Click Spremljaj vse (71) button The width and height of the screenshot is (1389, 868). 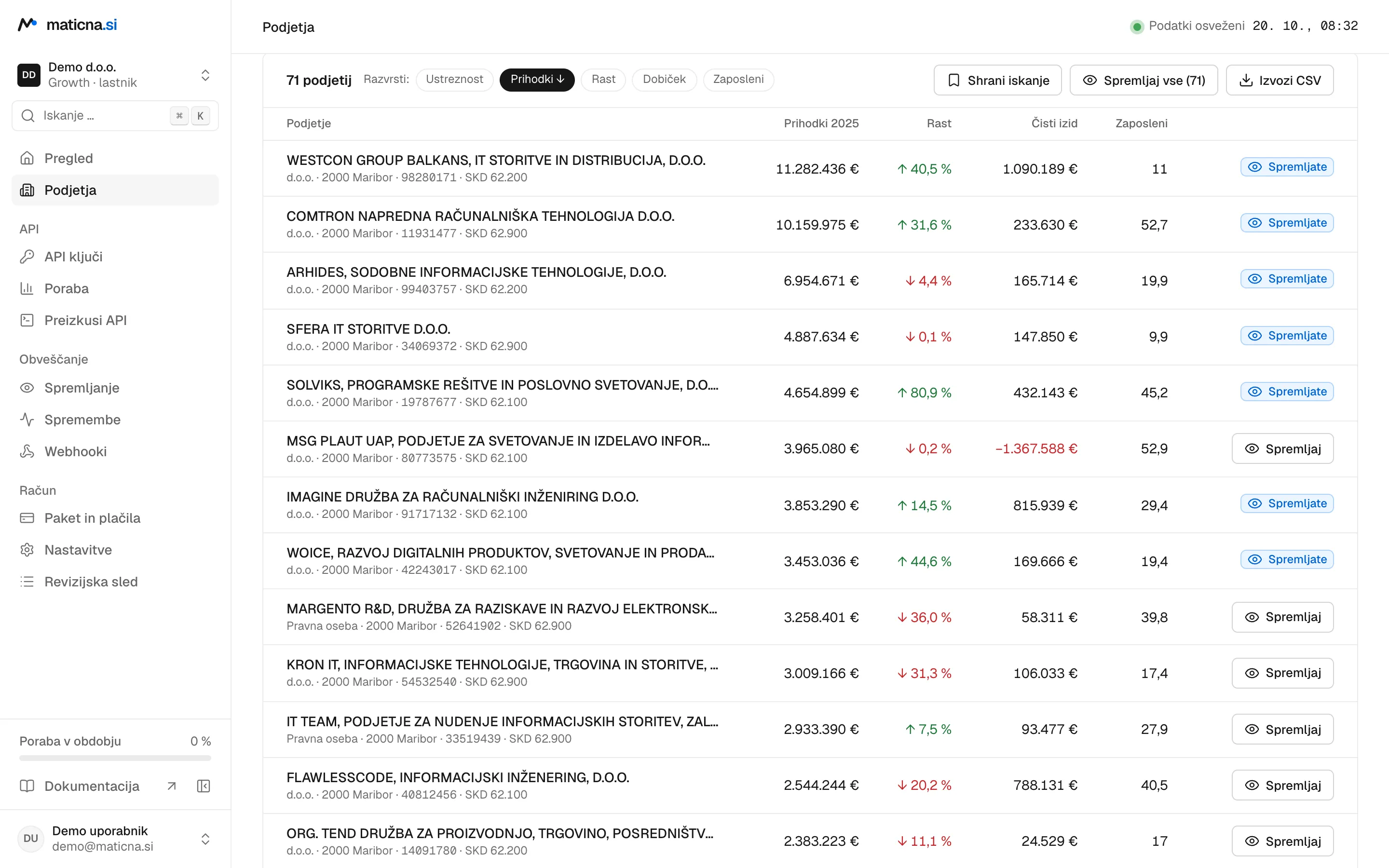(x=1144, y=81)
